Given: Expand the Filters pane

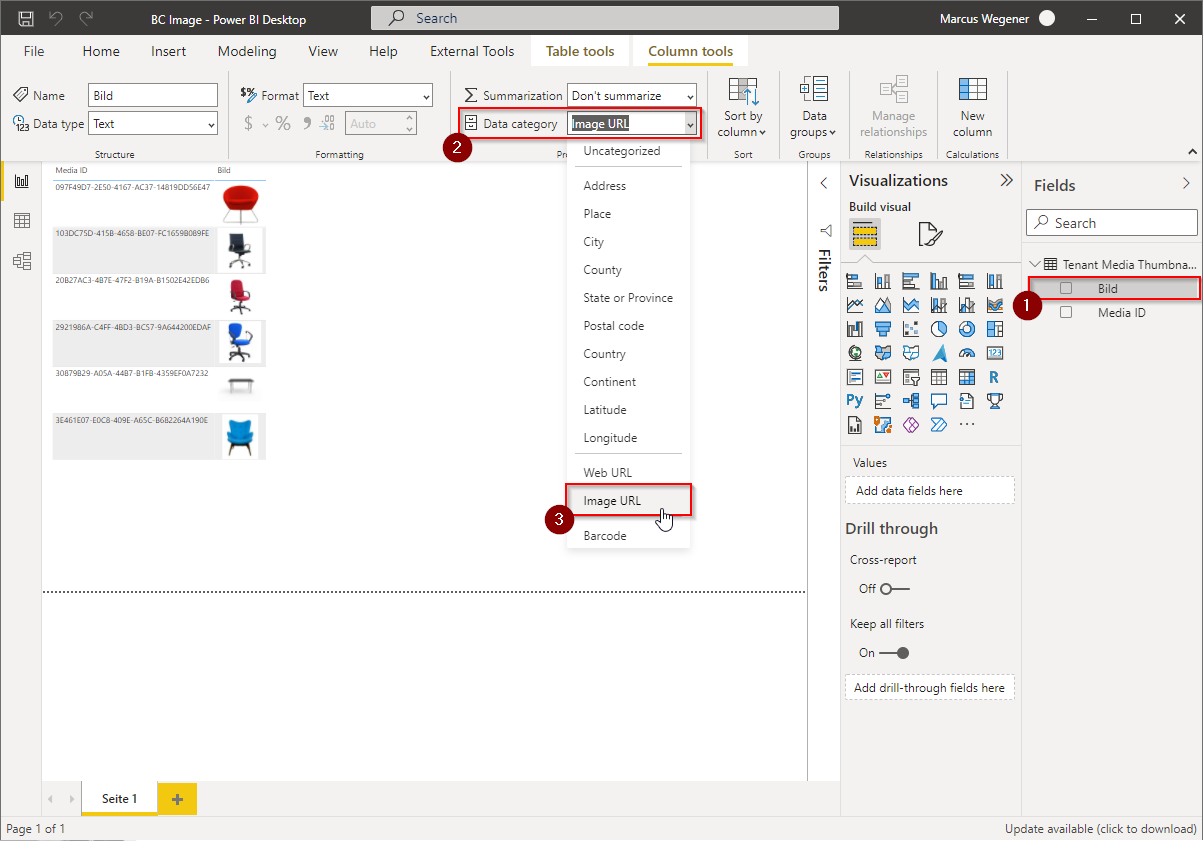Looking at the screenshot, I should tap(824, 183).
